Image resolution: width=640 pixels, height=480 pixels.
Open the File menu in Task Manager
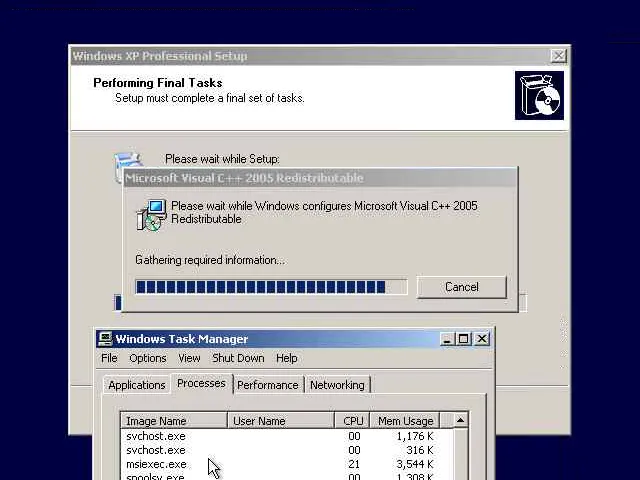click(x=109, y=358)
